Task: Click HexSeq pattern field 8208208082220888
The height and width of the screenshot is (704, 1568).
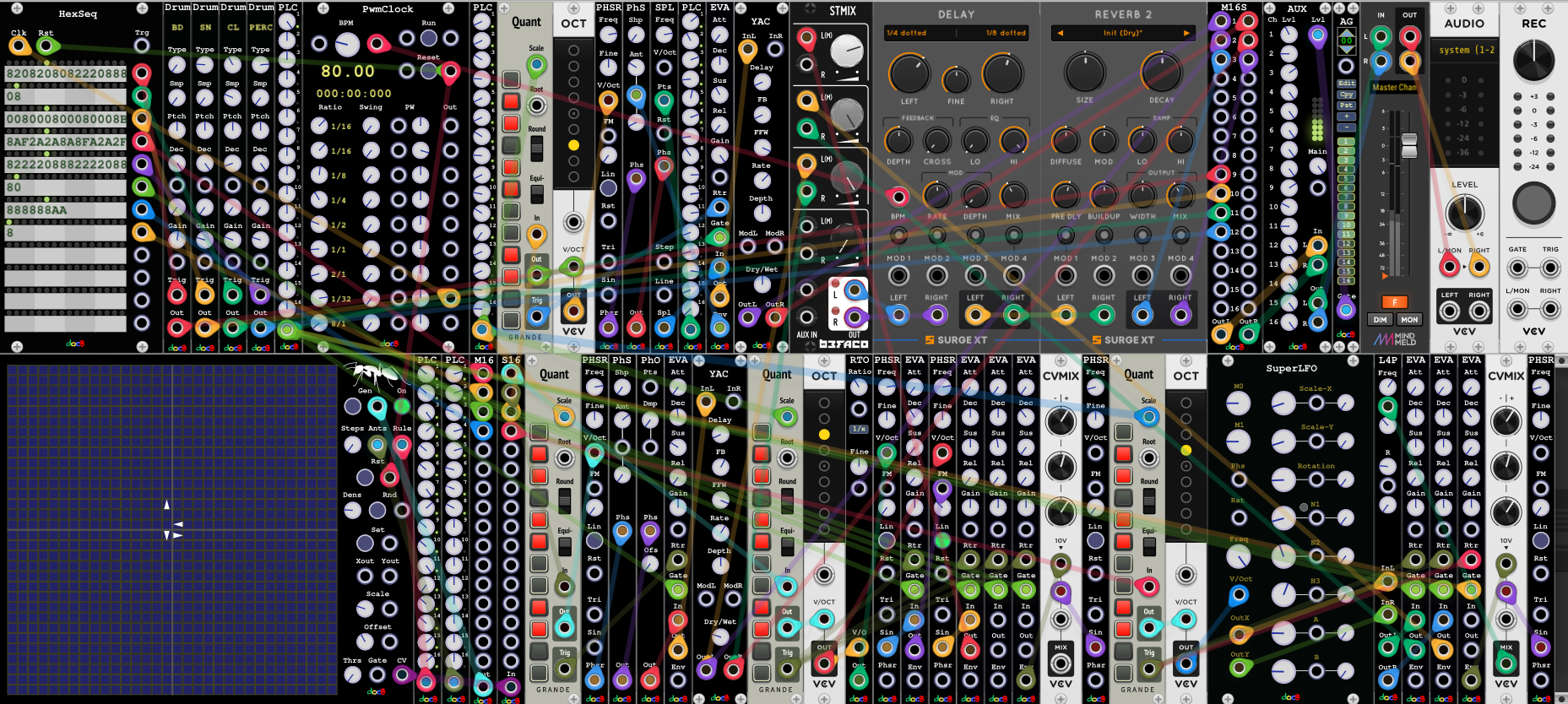Action: (x=66, y=73)
